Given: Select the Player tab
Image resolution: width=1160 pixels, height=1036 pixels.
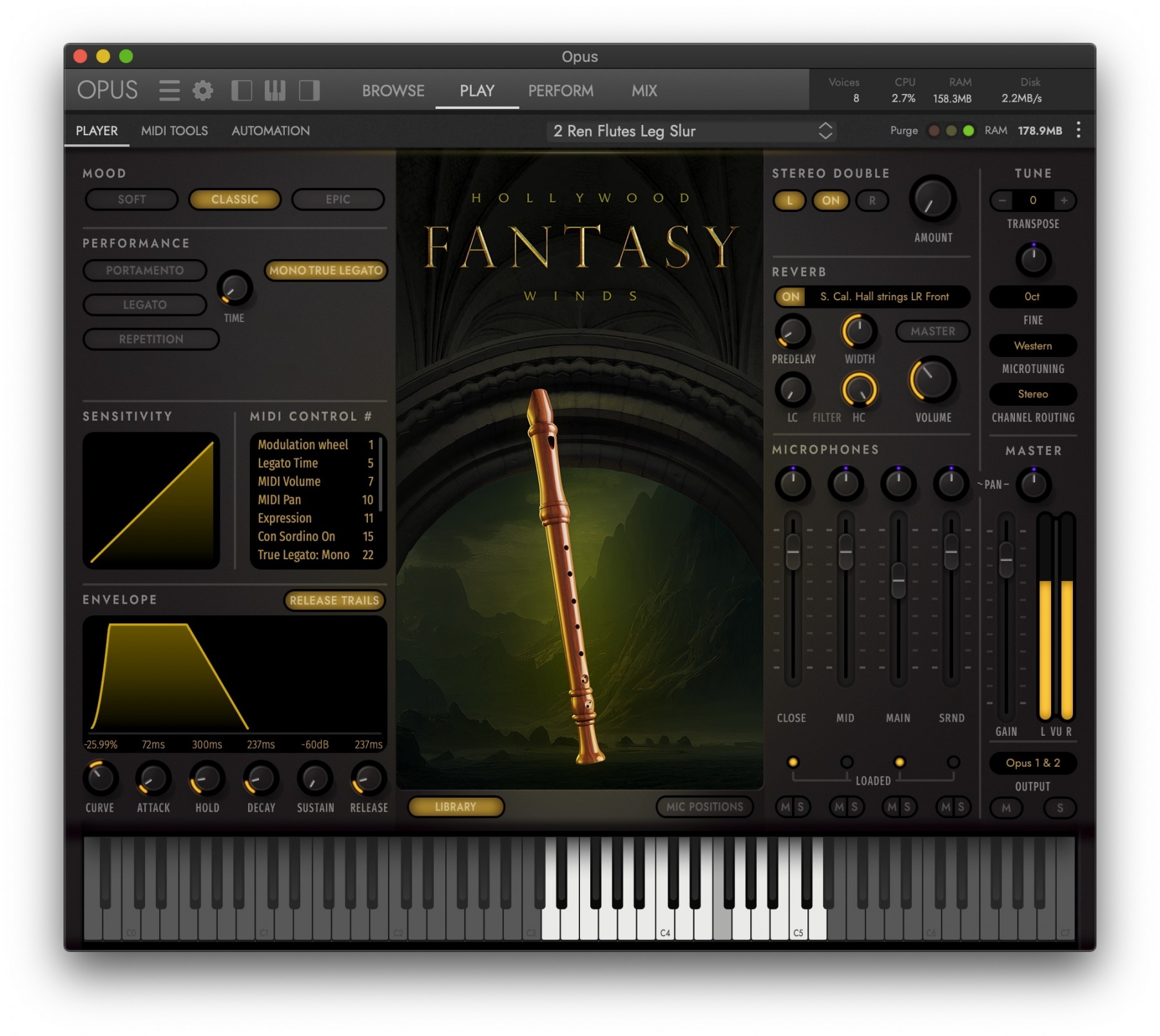Looking at the screenshot, I should (x=97, y=131).
